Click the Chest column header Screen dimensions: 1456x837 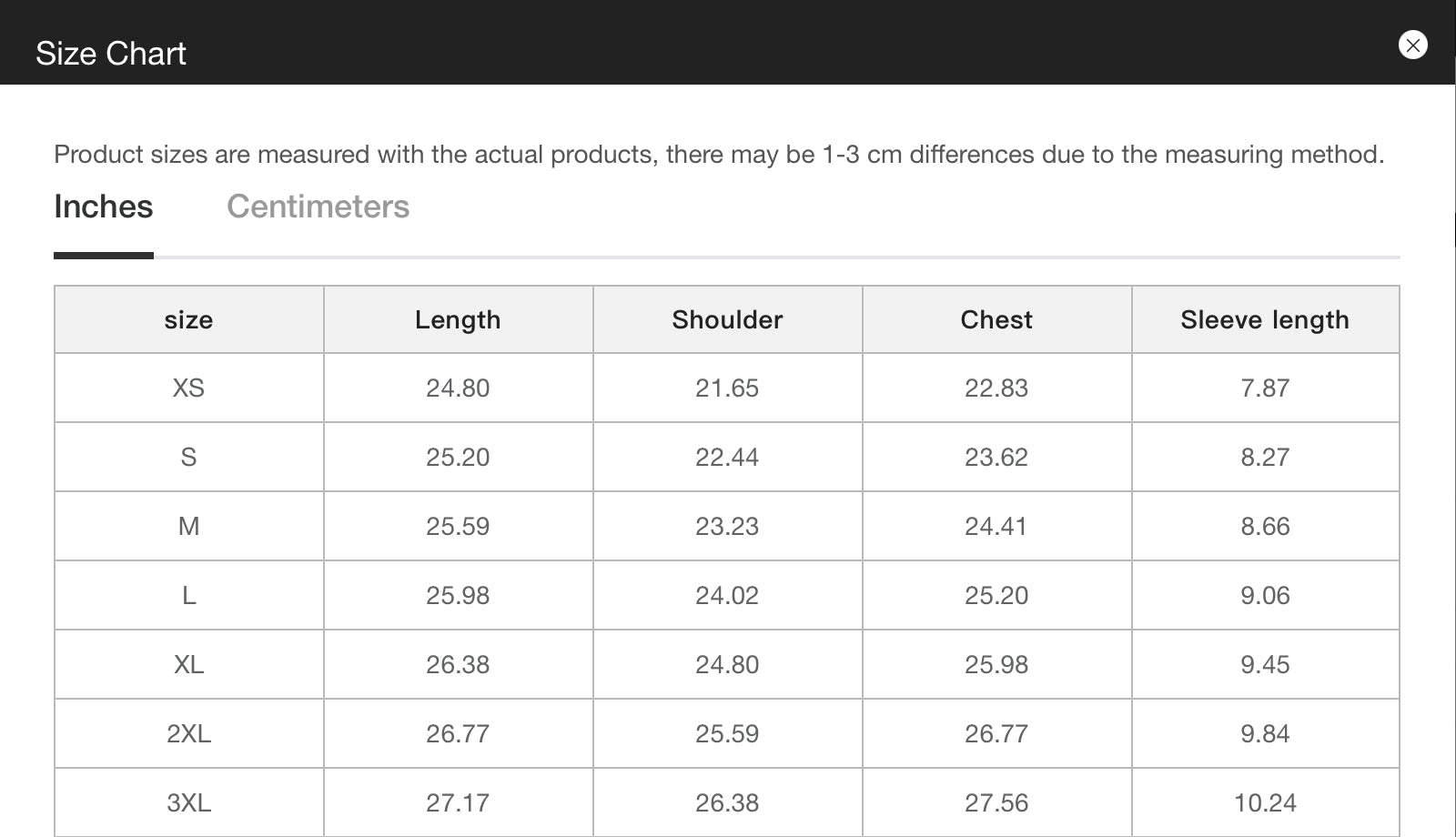996,320
